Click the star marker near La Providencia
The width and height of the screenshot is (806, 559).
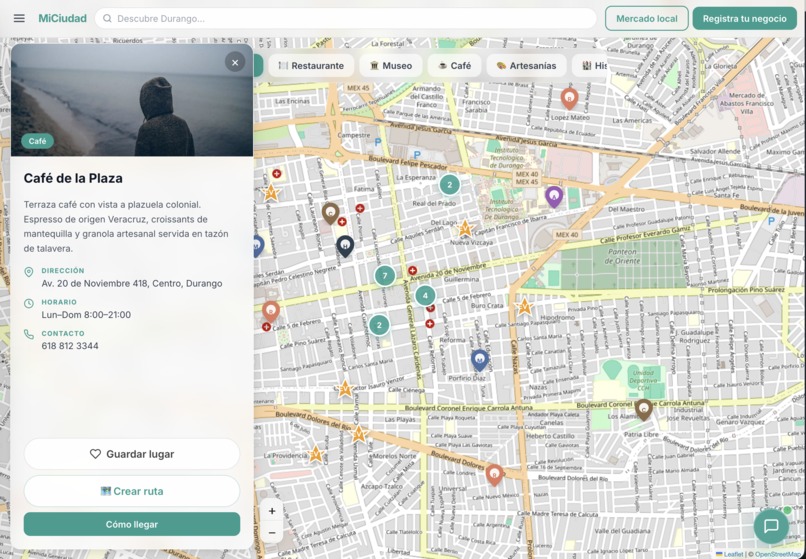point(316,454)
